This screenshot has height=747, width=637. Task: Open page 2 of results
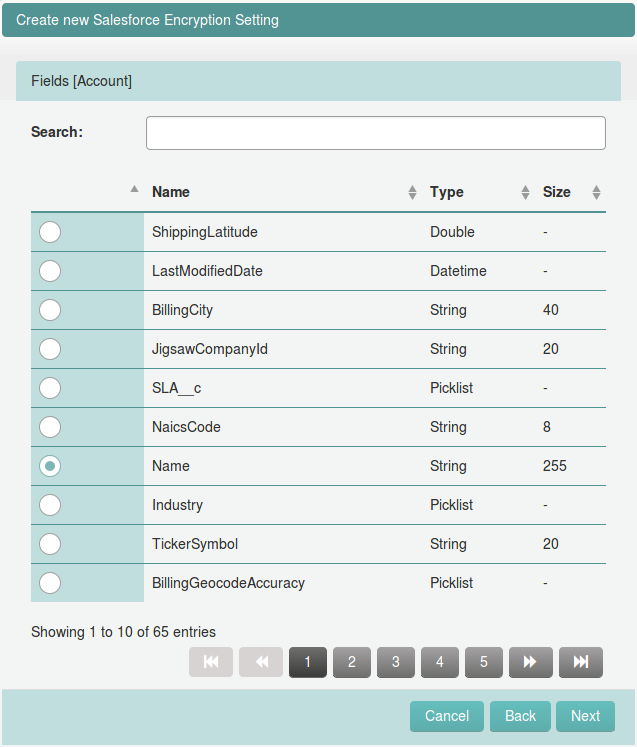(352, 662)
